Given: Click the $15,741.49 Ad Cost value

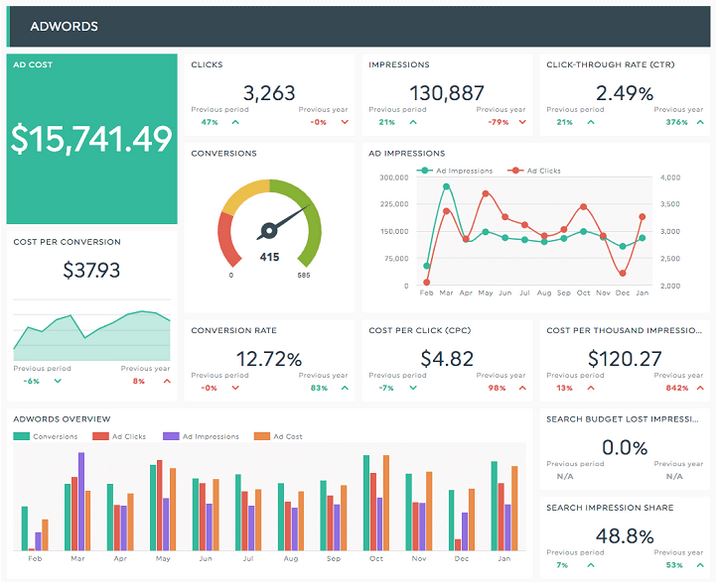Looking at the screenshot, I should [92, 138].
